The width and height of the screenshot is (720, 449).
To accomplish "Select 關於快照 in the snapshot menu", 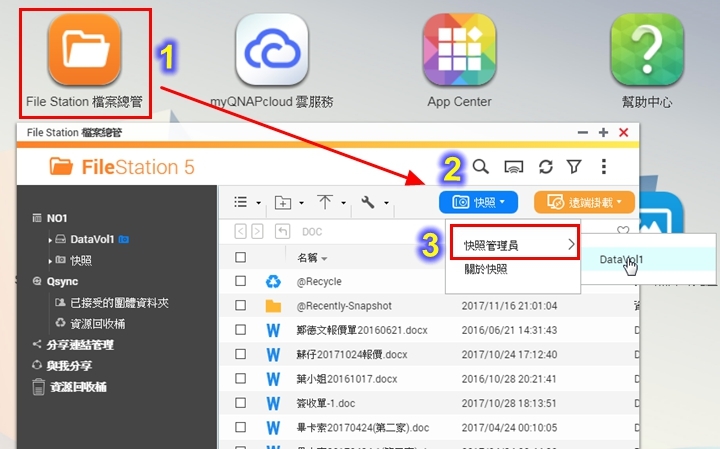I will [x=486, y=269].
